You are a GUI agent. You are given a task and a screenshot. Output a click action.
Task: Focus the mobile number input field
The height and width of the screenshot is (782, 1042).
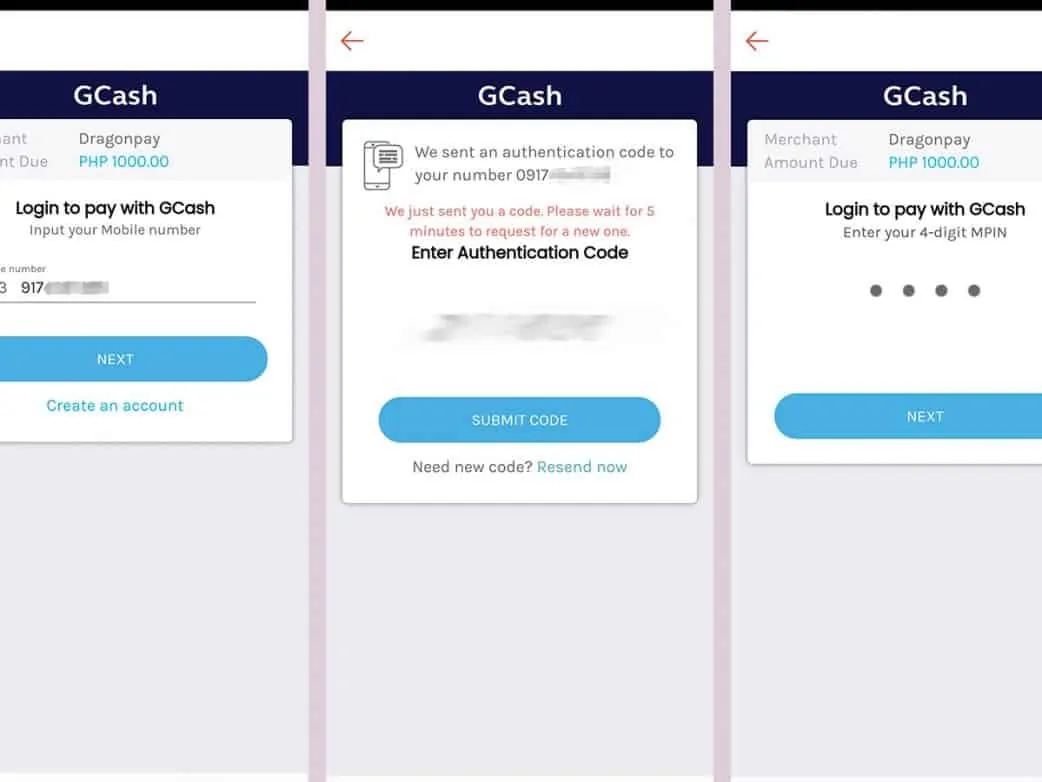click(x=130, y=288)
